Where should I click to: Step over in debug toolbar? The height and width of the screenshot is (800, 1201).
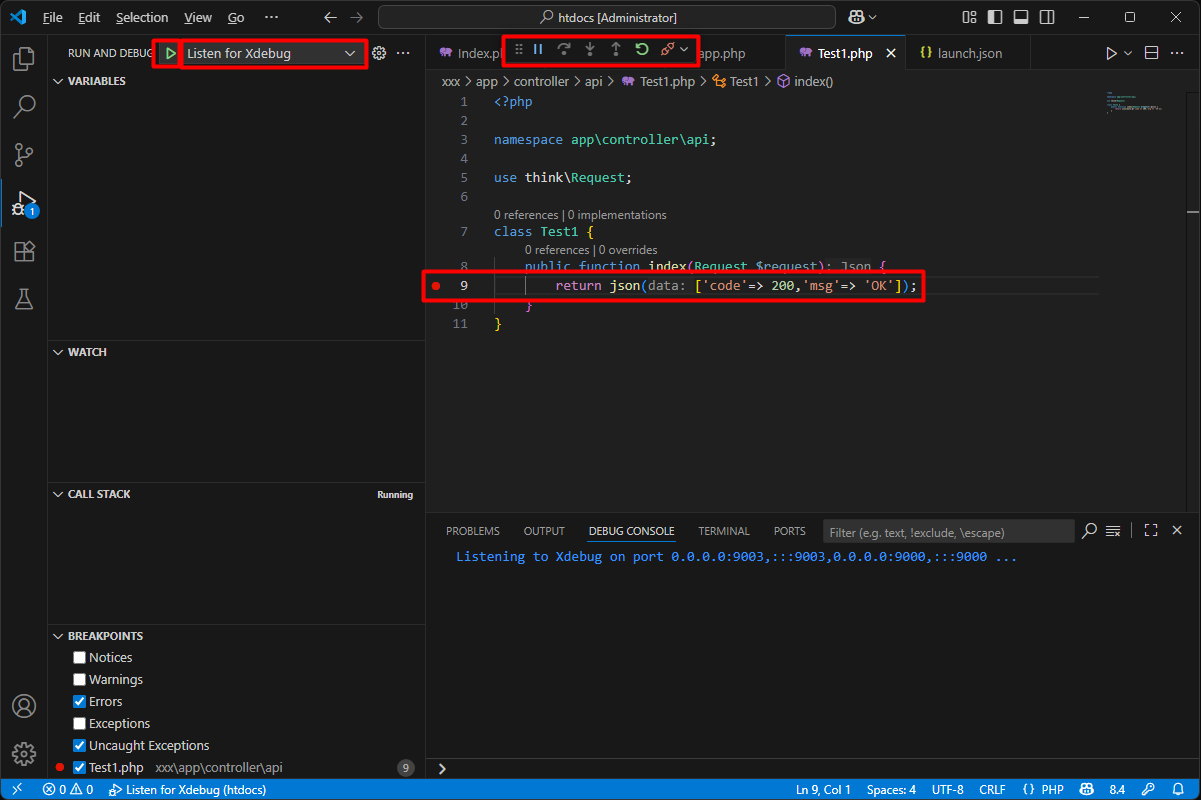click(564, 49)
